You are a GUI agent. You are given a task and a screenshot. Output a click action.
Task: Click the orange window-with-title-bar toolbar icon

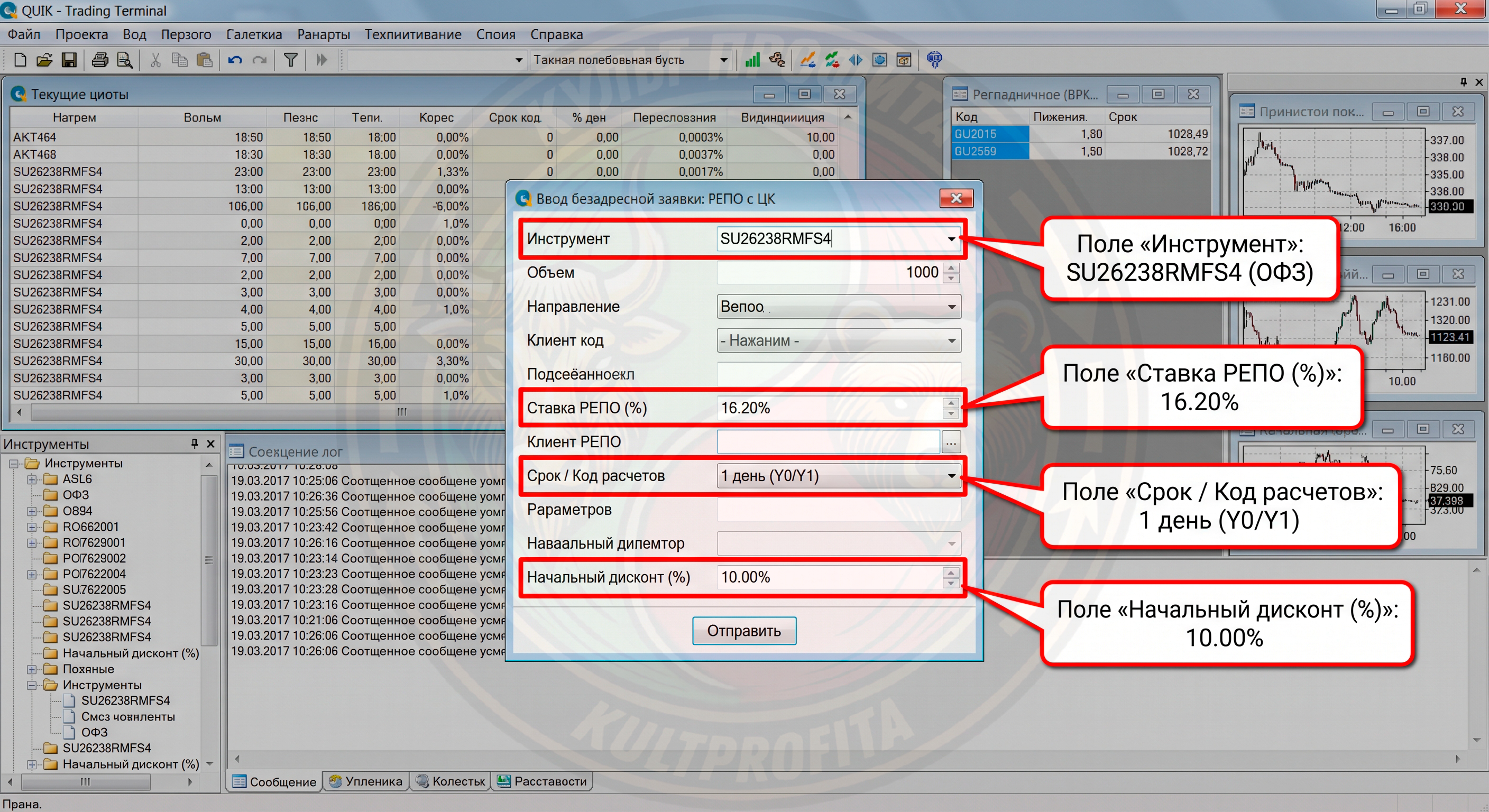coord(904,60)
